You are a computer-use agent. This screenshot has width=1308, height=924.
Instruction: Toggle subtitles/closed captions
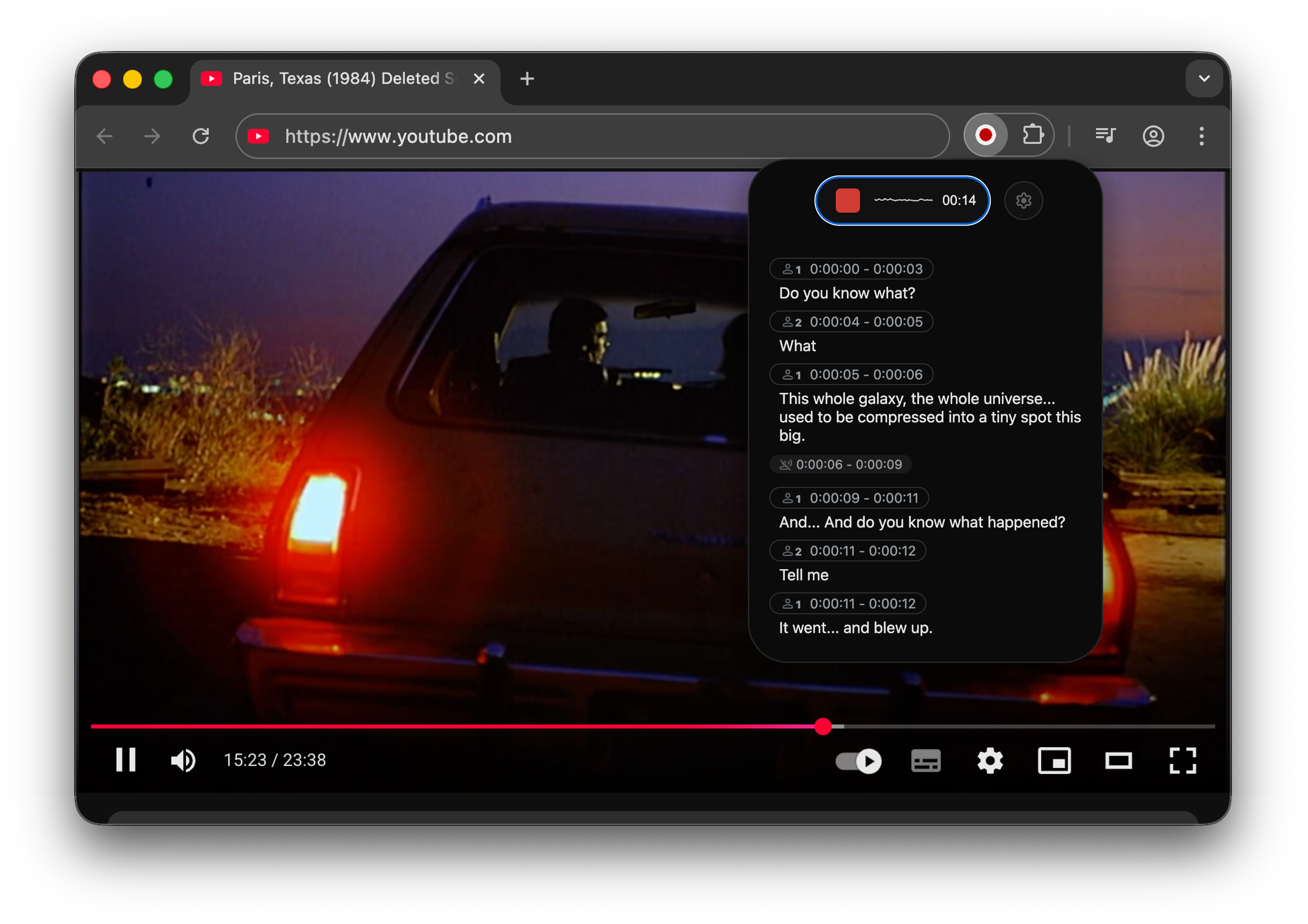[926, 761]
